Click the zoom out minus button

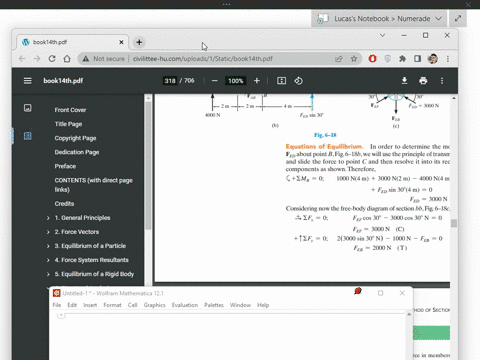coord(215,81)
